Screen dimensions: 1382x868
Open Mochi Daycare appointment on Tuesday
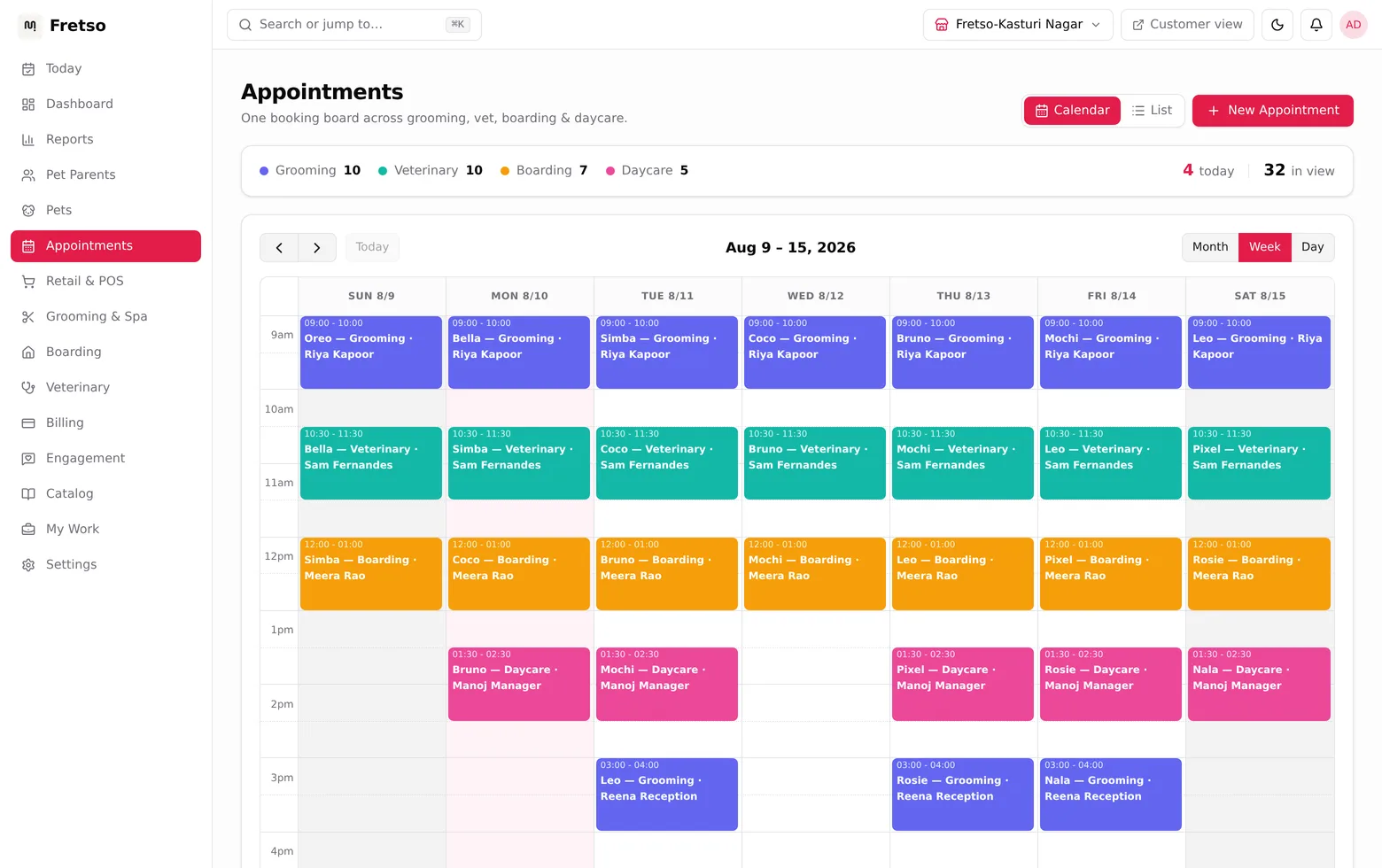pos(667,684)
